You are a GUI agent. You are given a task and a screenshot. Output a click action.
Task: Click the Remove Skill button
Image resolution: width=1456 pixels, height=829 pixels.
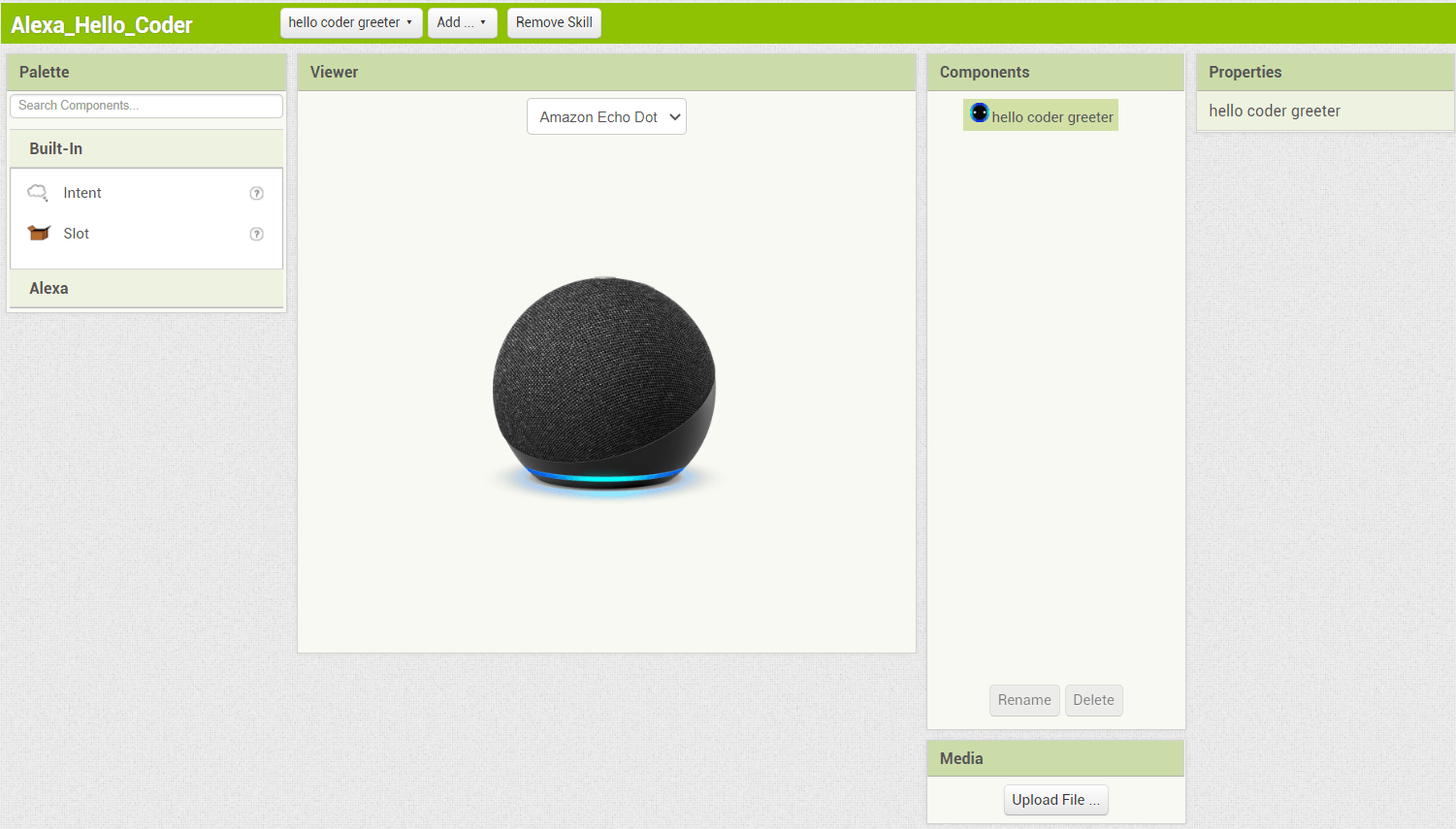tap(554, 22)
